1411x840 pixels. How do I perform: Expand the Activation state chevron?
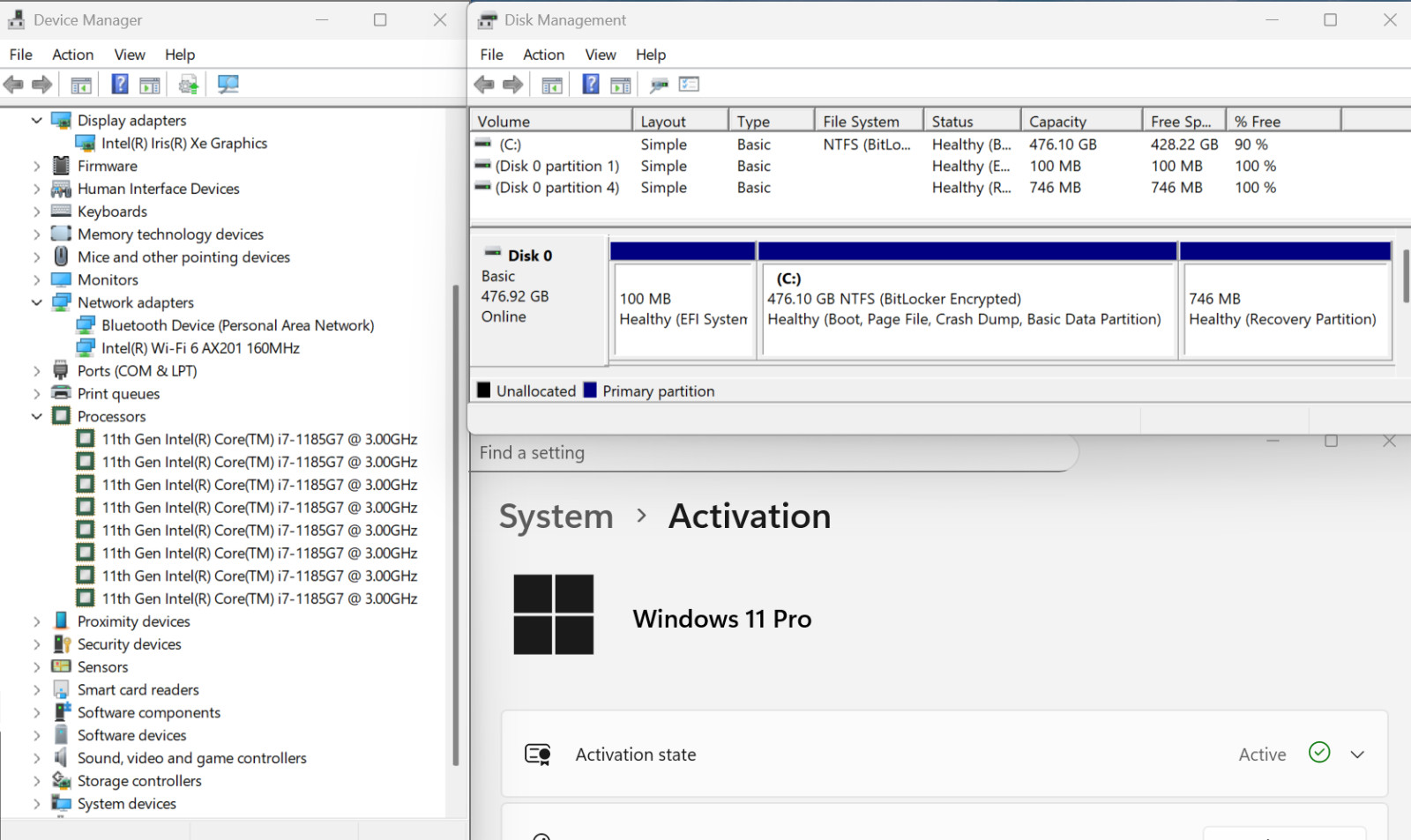click(1357, 755)
